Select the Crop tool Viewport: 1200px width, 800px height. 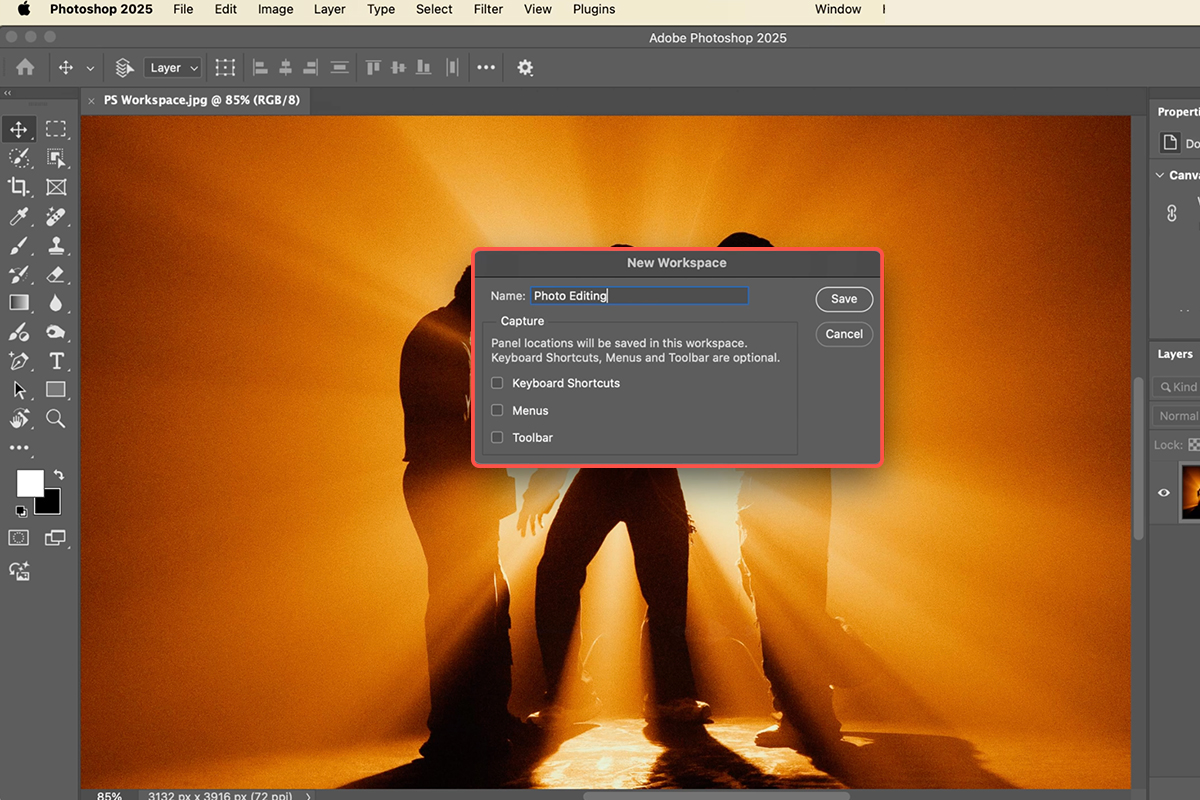19,187
